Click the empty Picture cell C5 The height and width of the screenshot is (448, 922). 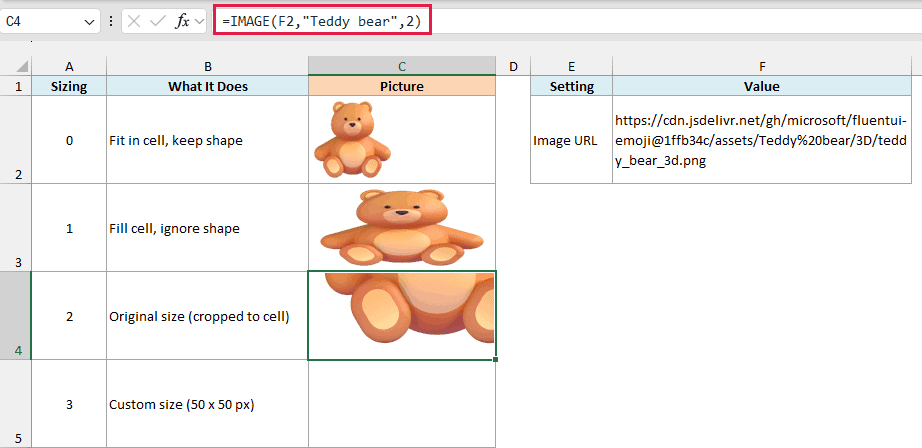coord(402,404)
